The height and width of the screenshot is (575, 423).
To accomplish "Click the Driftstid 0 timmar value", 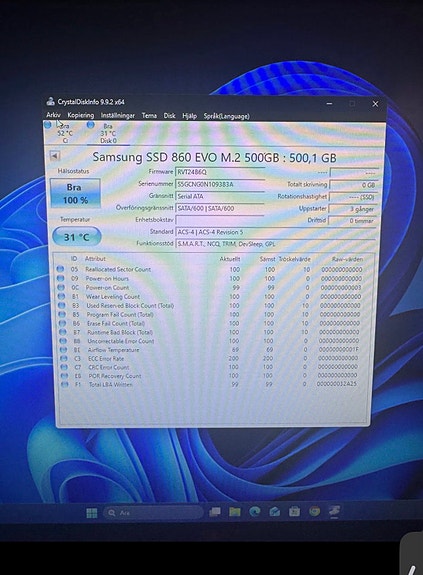I will pyautogui.click(x=352, y=221).
